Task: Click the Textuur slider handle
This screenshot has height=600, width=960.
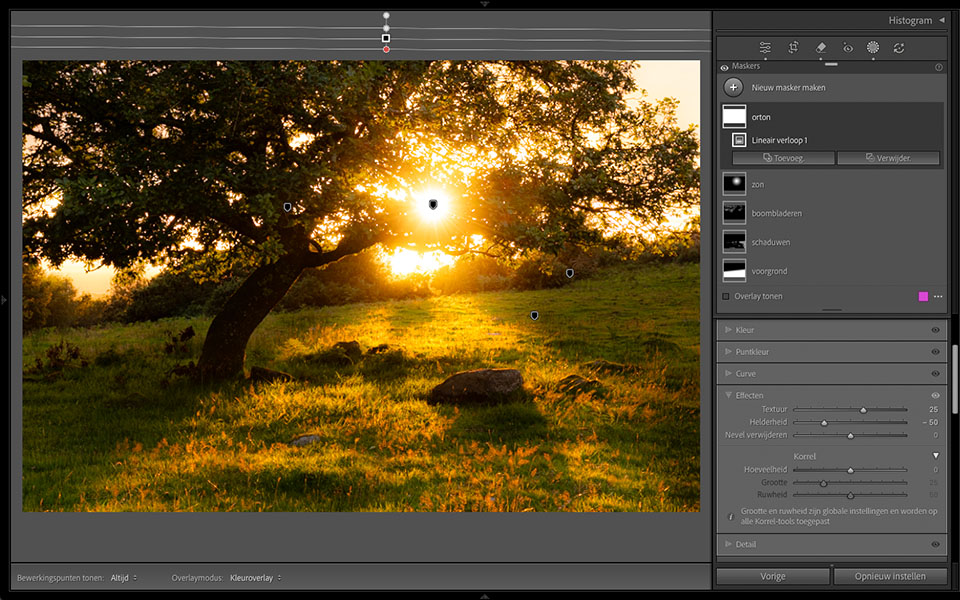Action: [863, 410]
